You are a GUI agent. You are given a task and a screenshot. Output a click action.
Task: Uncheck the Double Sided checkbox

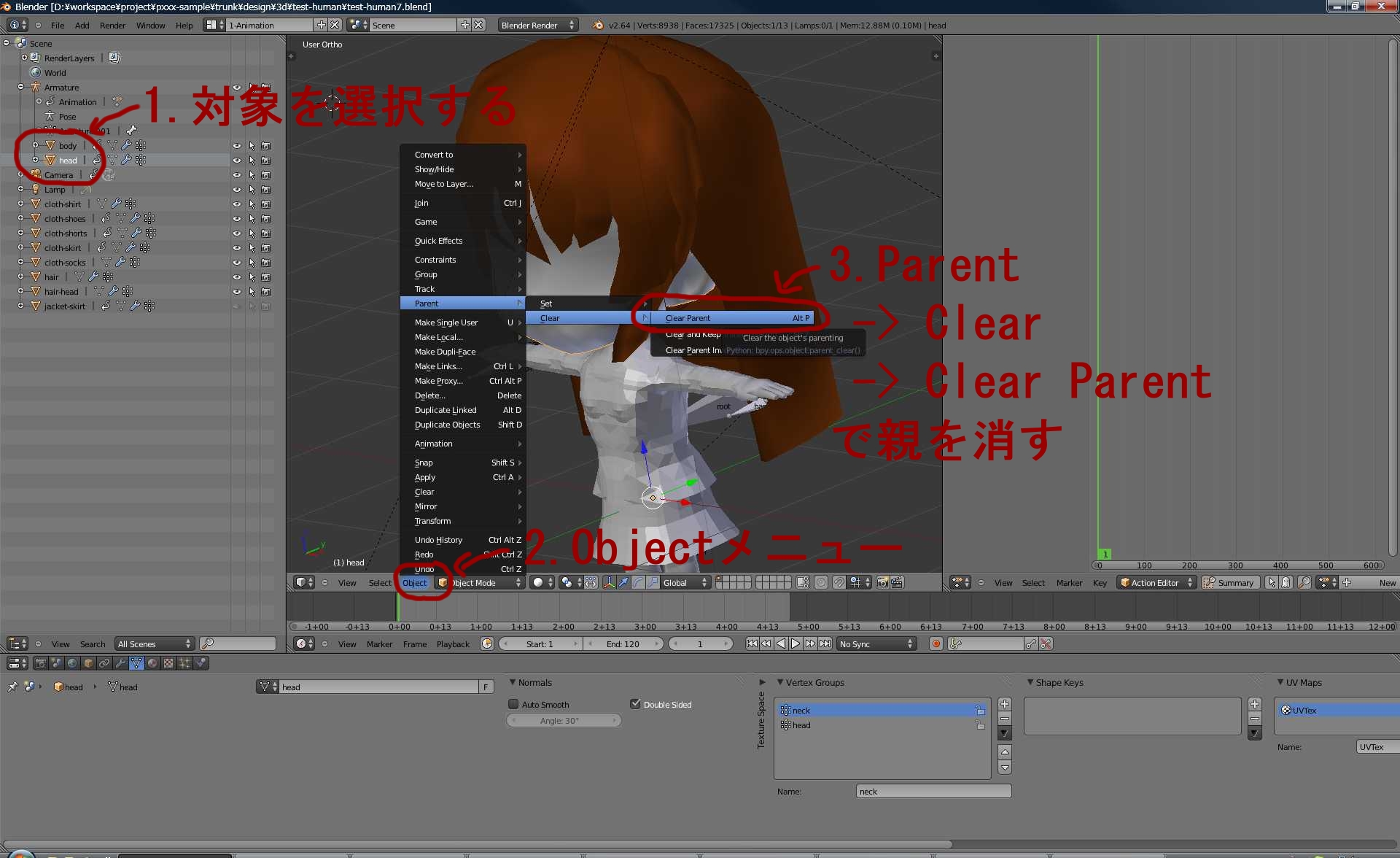[x=635, y=704]
